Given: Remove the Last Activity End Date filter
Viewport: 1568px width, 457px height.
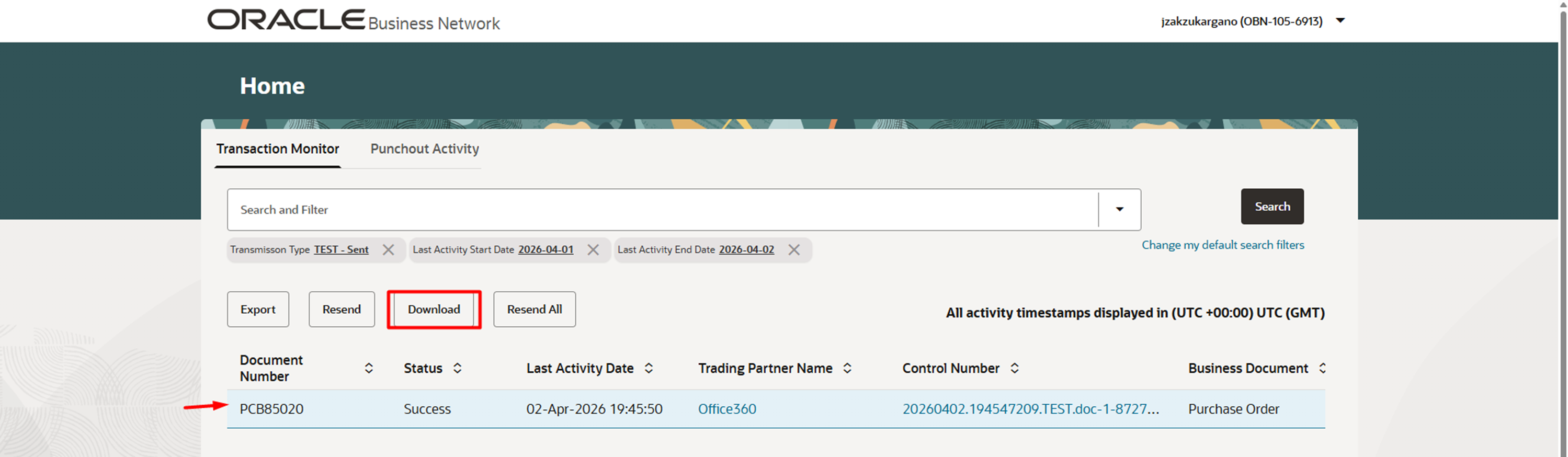Looking at the screenshot, I should click(x=794, y=249).
